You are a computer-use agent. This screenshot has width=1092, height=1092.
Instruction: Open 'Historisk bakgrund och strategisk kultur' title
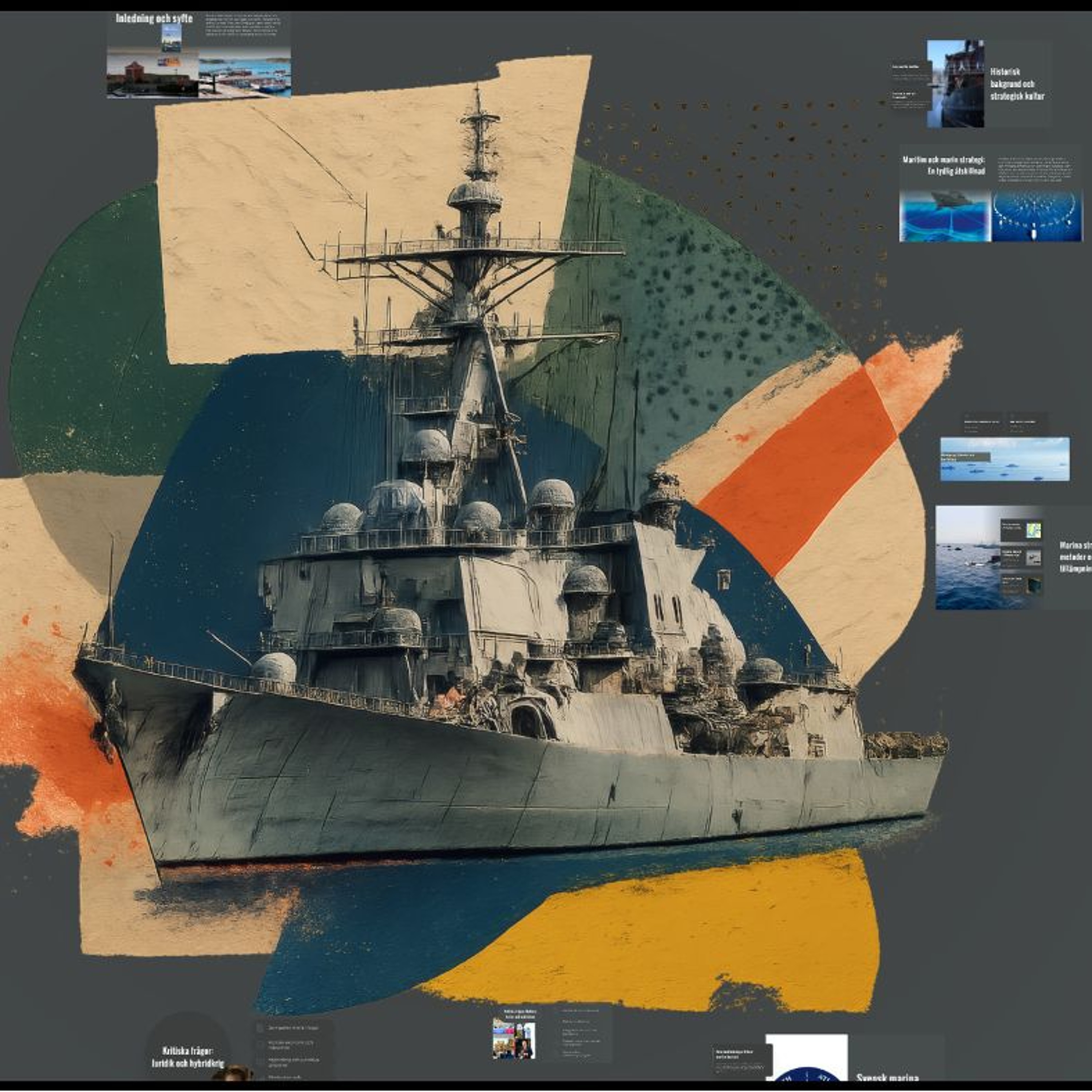[x=1017, y=84]
